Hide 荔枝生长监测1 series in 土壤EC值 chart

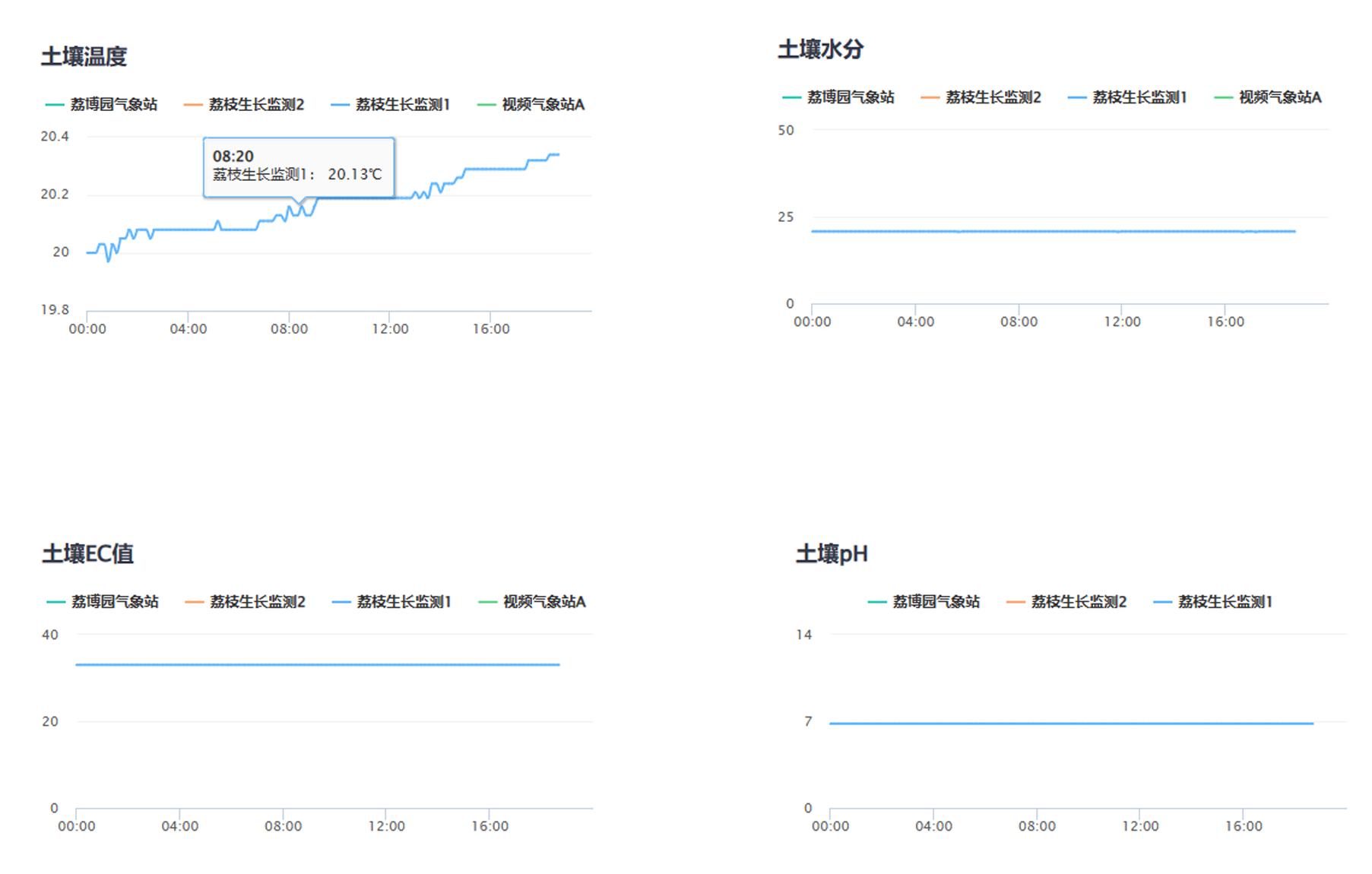pyautogui.click(x=391, y=602)
